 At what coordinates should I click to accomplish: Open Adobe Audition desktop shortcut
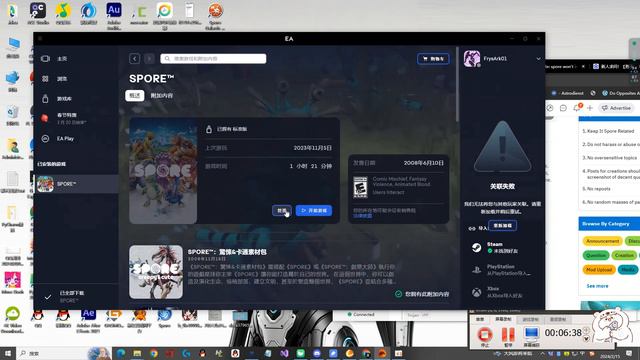point(114,16)
